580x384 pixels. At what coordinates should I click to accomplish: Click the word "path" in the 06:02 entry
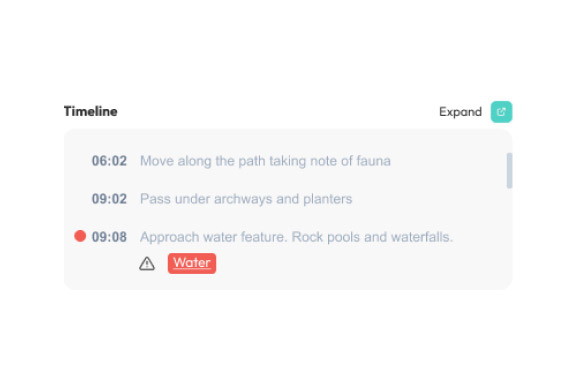click(251, 161)
